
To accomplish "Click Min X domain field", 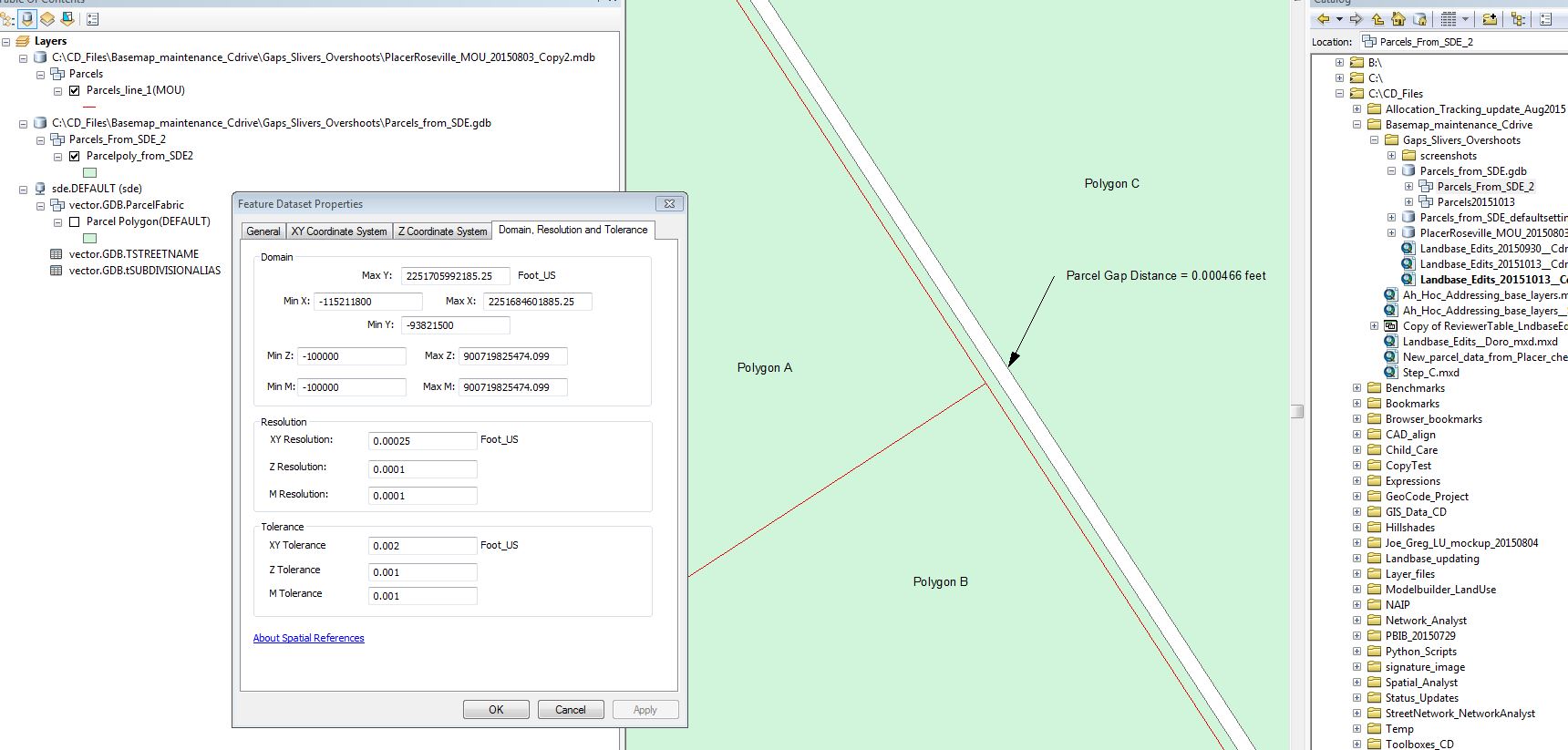I will 368,302.
